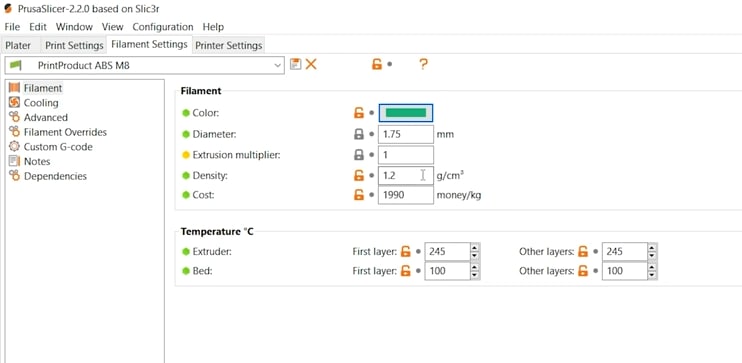
Task: Open the orange question mark help icon
Action: coord(424,64)
